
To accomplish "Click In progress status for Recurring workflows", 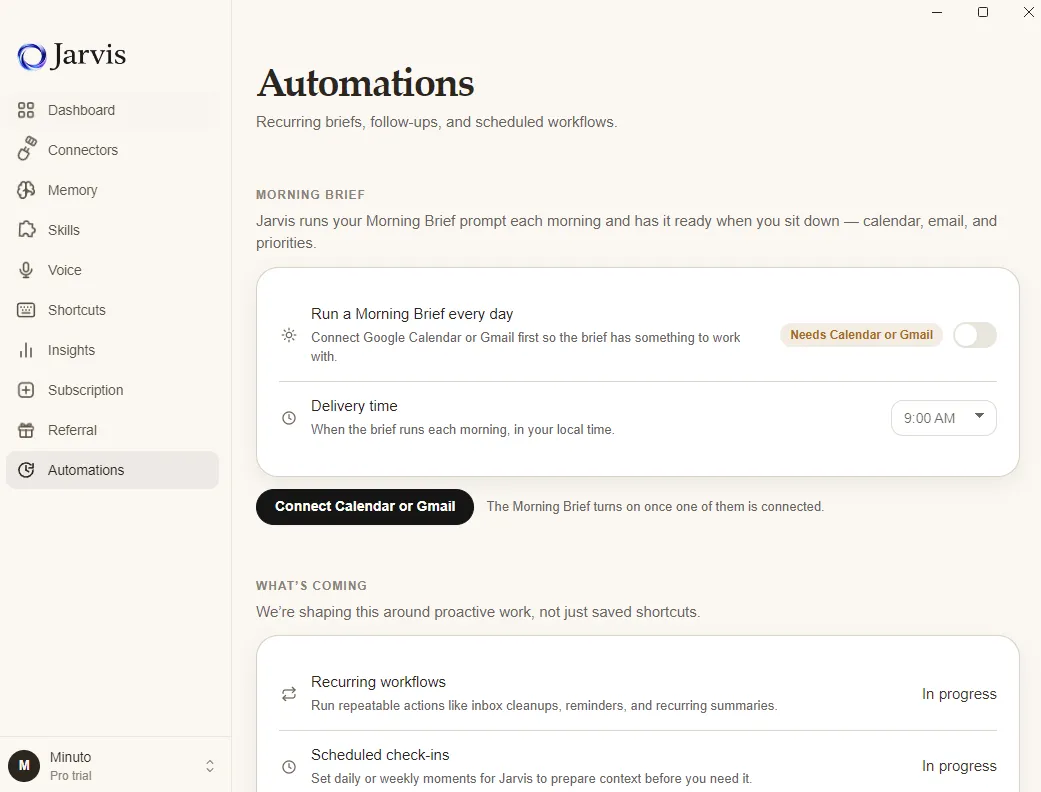I will point(959,694).
